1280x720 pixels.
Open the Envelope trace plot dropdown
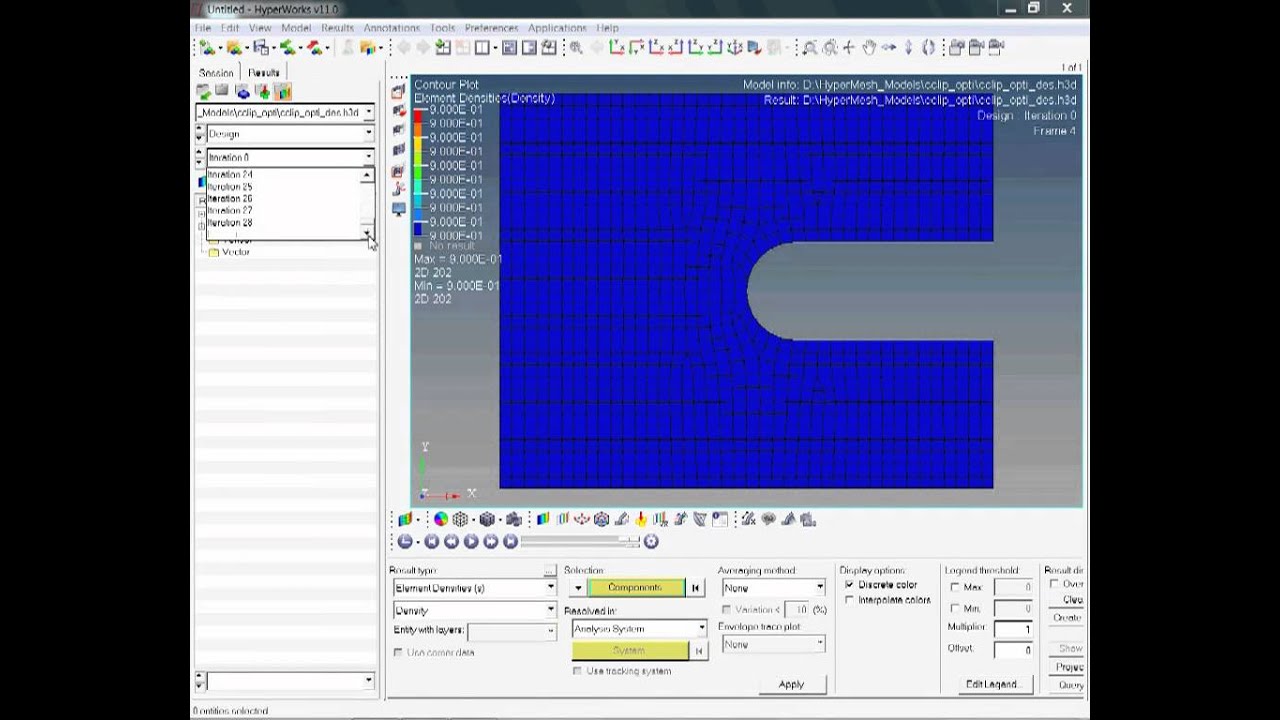pos(819,644)
